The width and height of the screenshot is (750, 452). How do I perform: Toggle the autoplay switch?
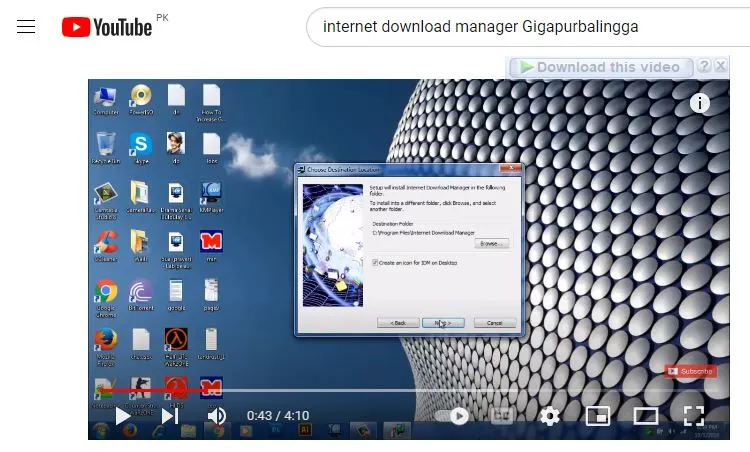click(x=455, y=416)
